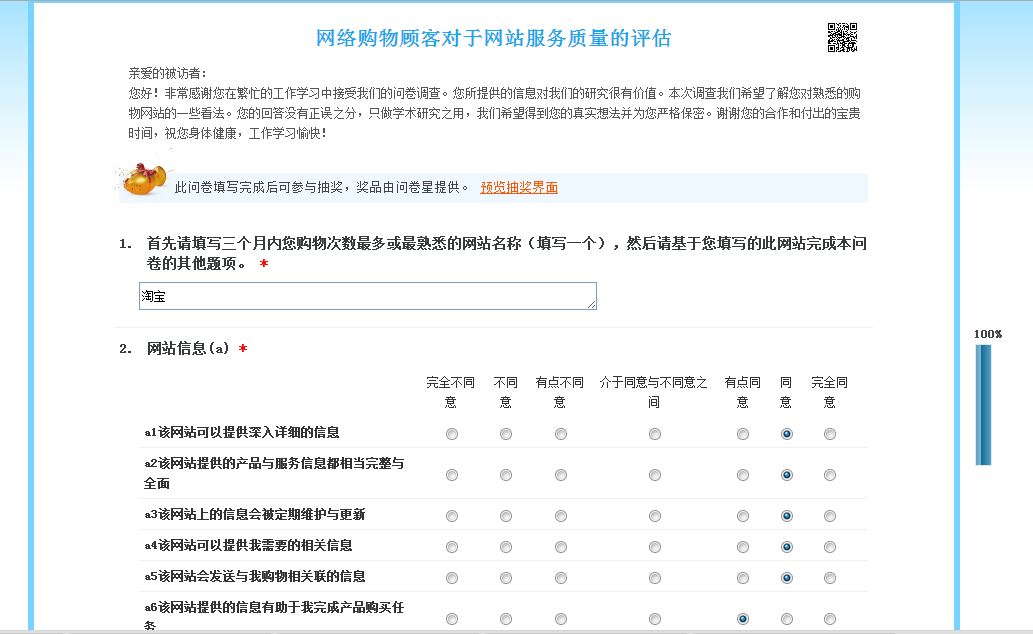Viewport: 1033px width, 634px height.
Task: Select 介于同意与不同意之间 for a6 row
Action: [655, 619]
